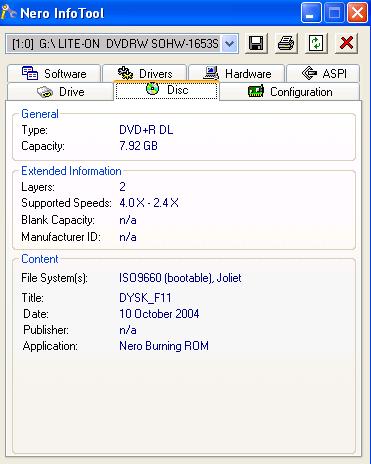This screenshot has width=371, height=464.
Task: Switch to the Software tab
Action: coord(54,73)
